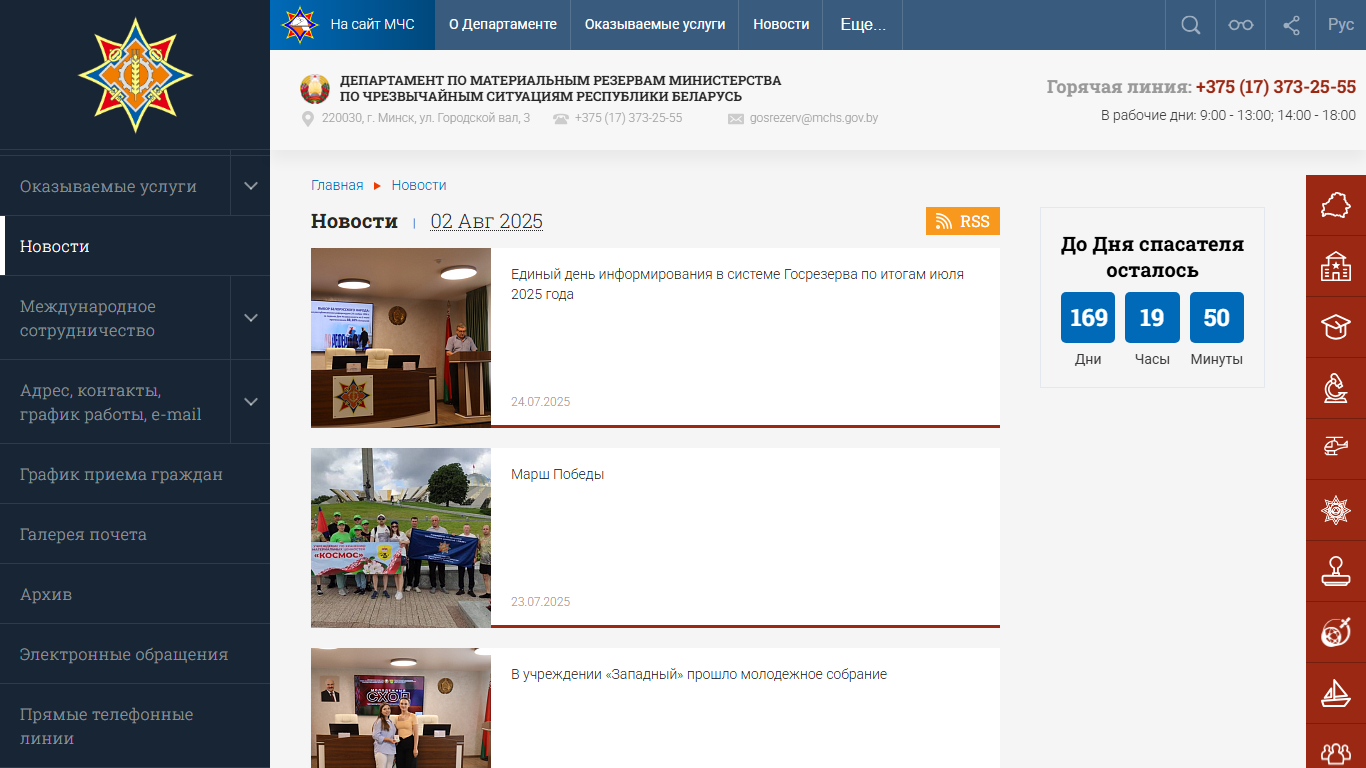Open the news about «Западный» молодежное собрание
The image size is (1366, 768).
[699, 674]
